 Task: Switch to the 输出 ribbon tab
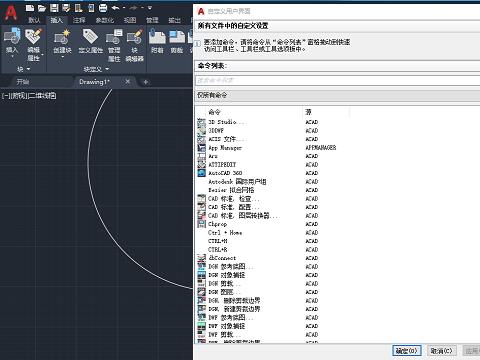point(174,20)
